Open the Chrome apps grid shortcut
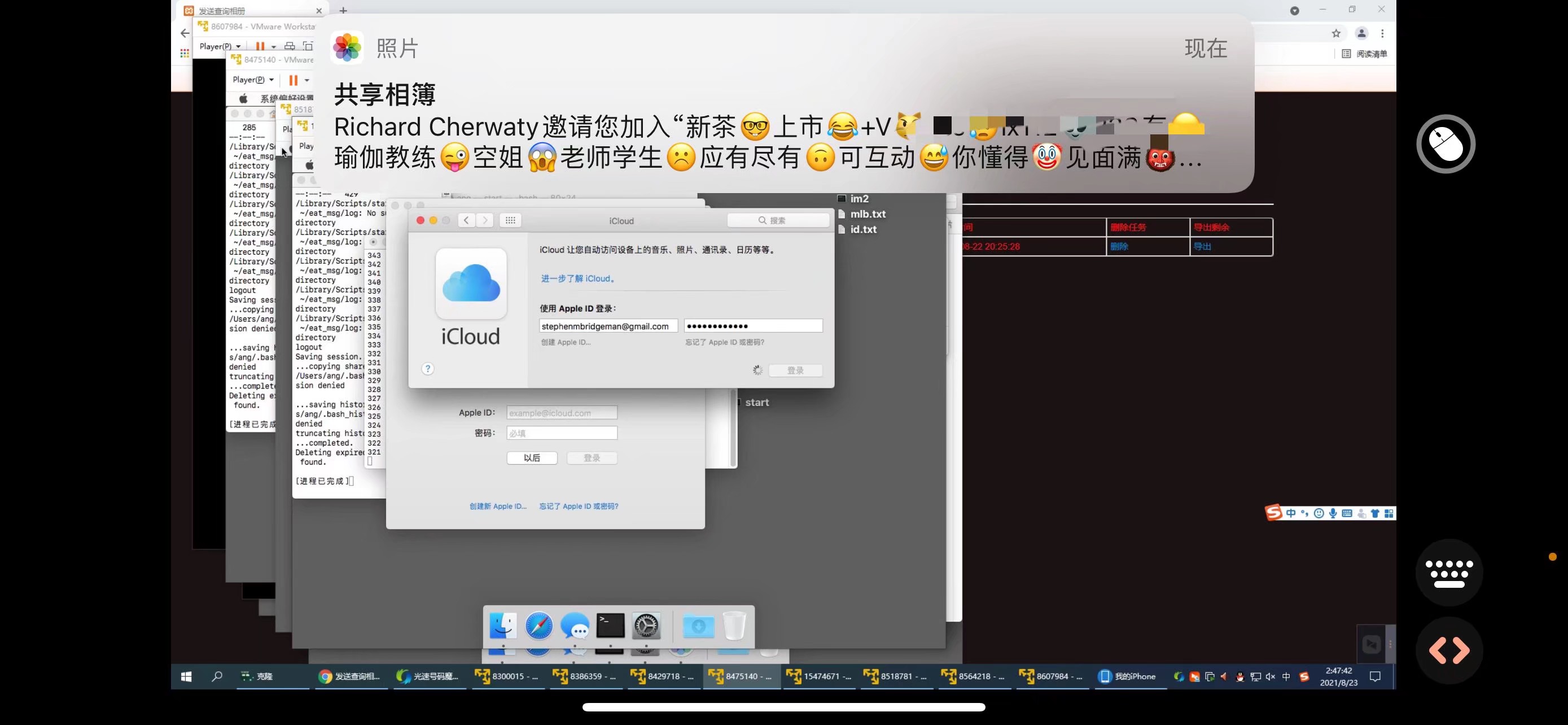This screenshot has width=1568, height=725. (185, 54)
